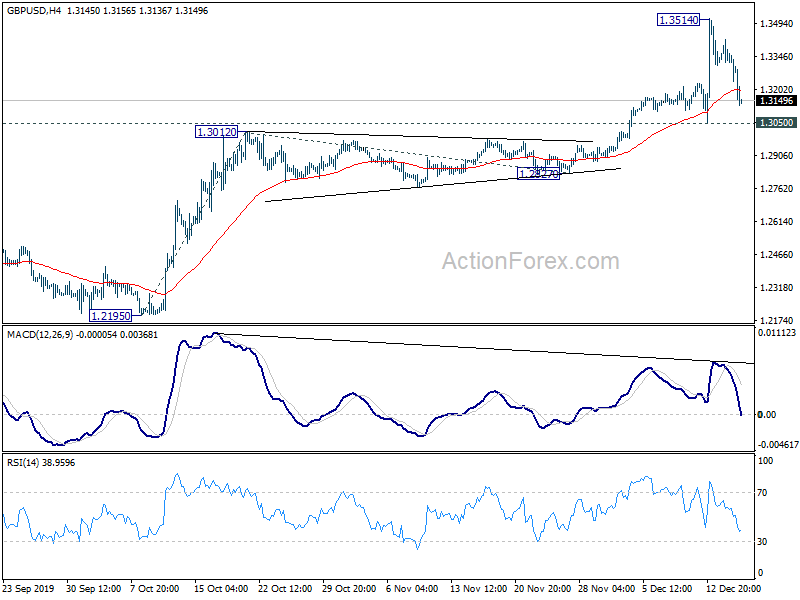Click the 1.28270 price label

(x=538, y=174)
